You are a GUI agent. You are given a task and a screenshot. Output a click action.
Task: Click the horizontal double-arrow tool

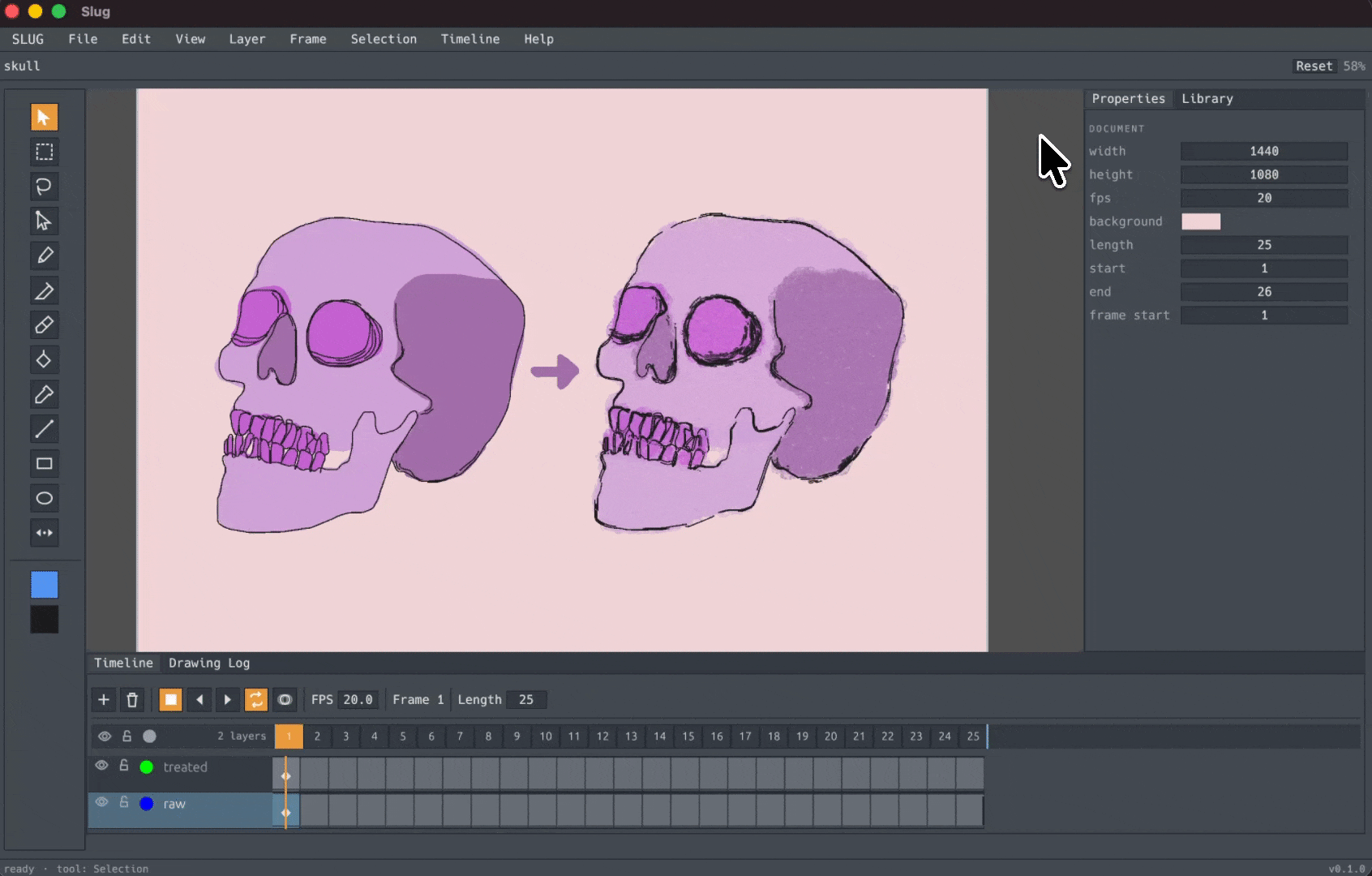click(x=45, y=533)
